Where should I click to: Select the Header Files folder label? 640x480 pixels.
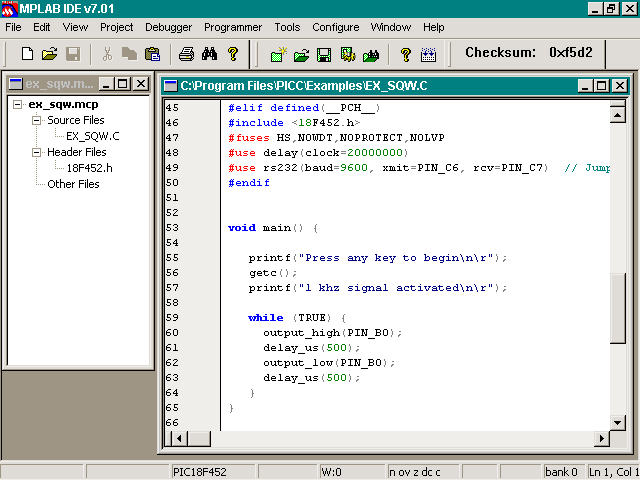(x=77, y=152)
